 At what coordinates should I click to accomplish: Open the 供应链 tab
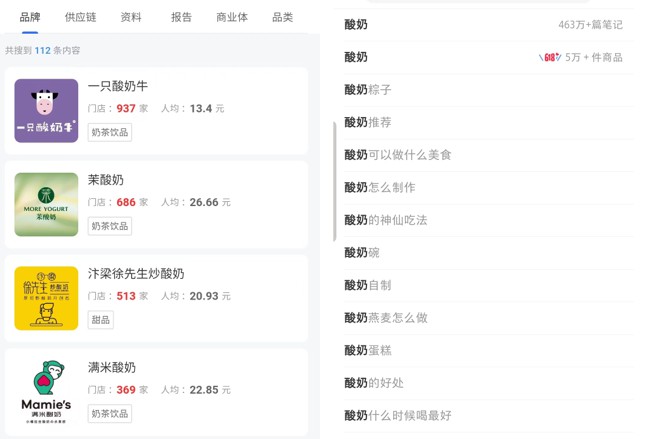[80, 17]
